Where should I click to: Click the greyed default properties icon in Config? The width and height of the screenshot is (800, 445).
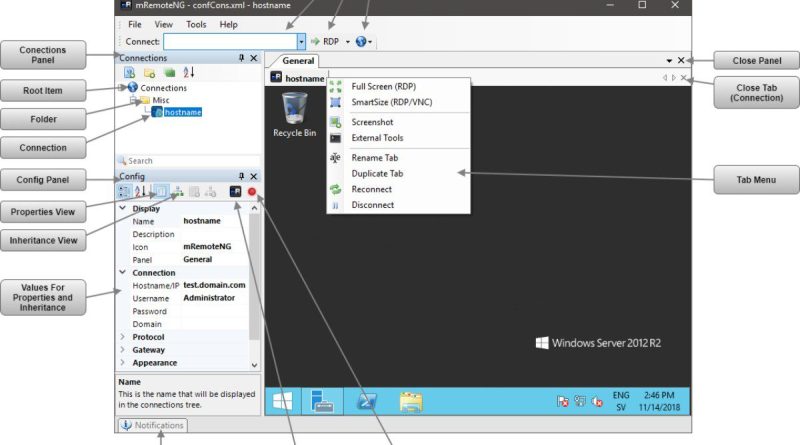[194, 191]
